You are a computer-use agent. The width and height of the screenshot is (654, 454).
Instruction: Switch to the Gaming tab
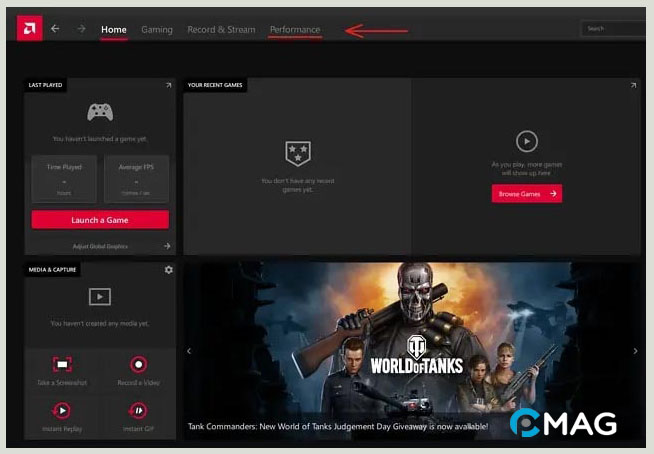point(157,30)
